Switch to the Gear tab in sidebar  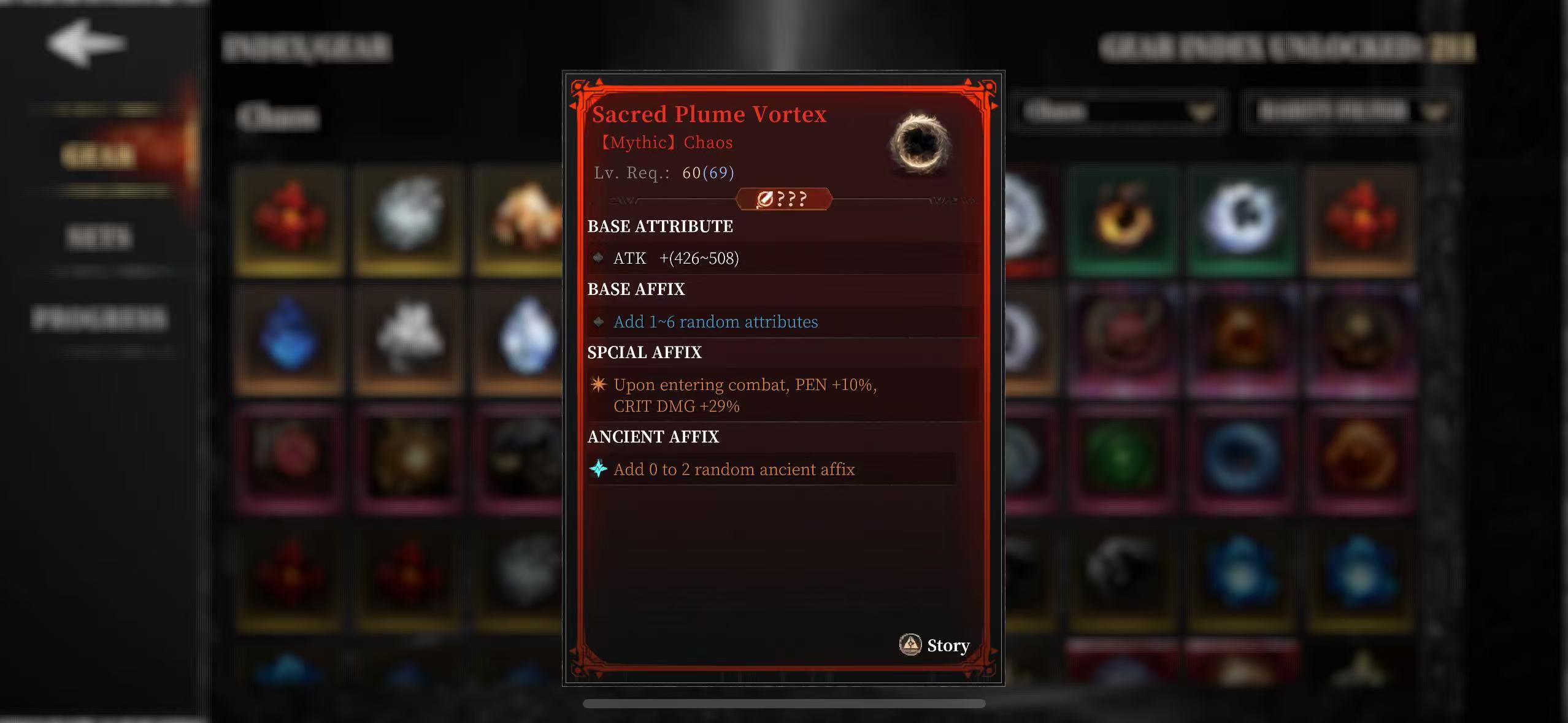98,155
